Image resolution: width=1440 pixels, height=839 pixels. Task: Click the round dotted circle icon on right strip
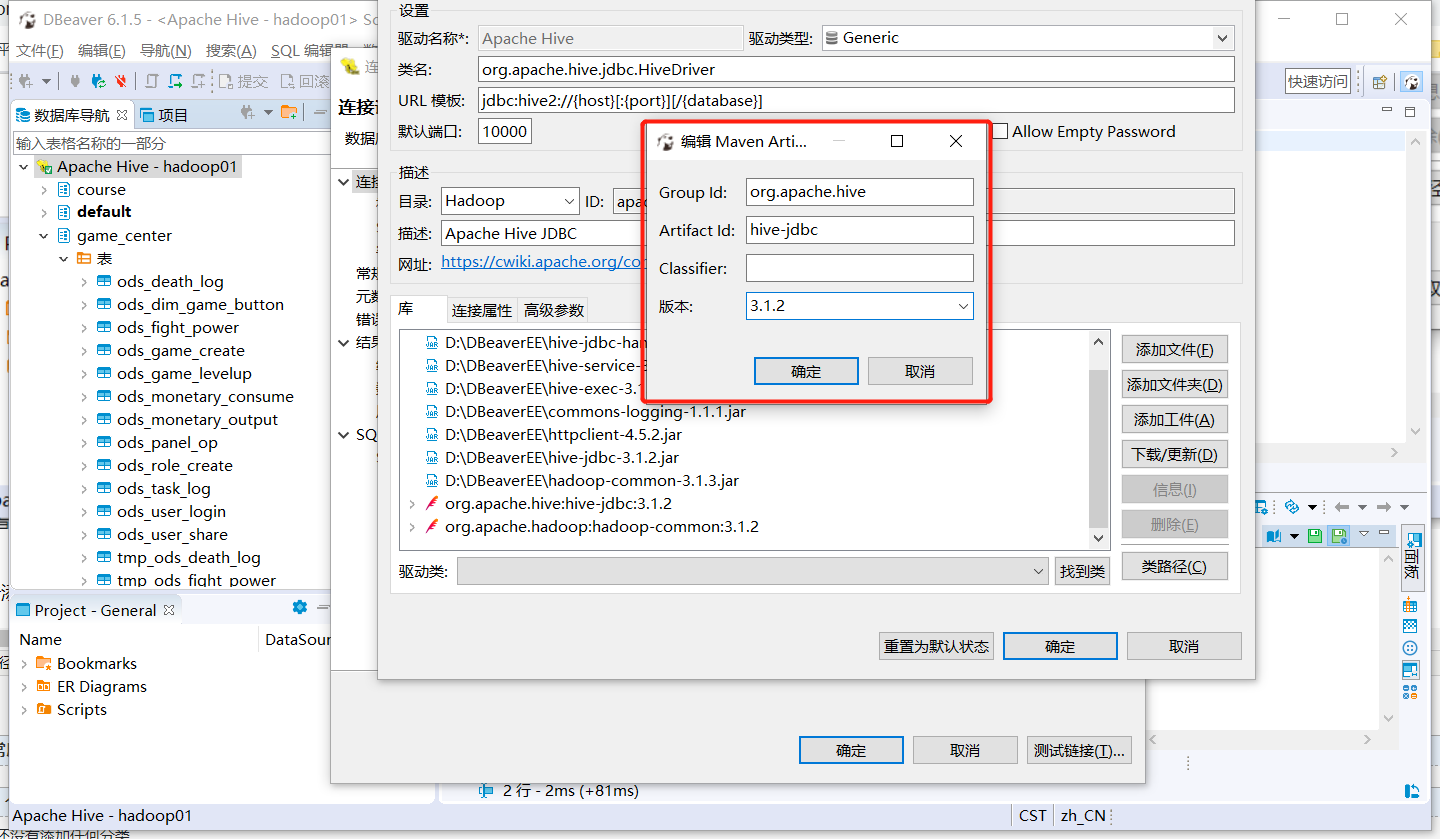point(1410,649)
